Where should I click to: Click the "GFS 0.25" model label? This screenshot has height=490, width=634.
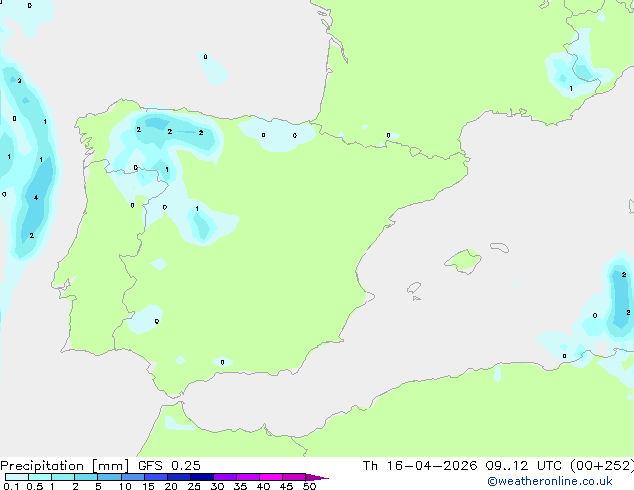point(169,466)
